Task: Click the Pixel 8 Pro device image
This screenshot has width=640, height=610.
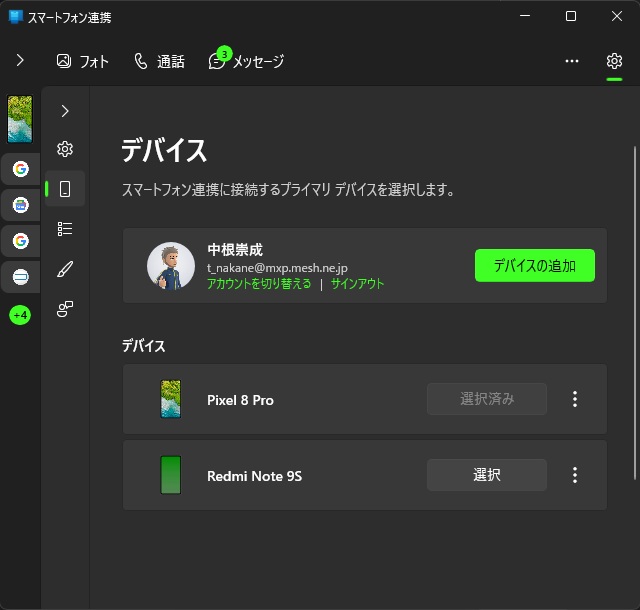Action: (x=171, y=399)
